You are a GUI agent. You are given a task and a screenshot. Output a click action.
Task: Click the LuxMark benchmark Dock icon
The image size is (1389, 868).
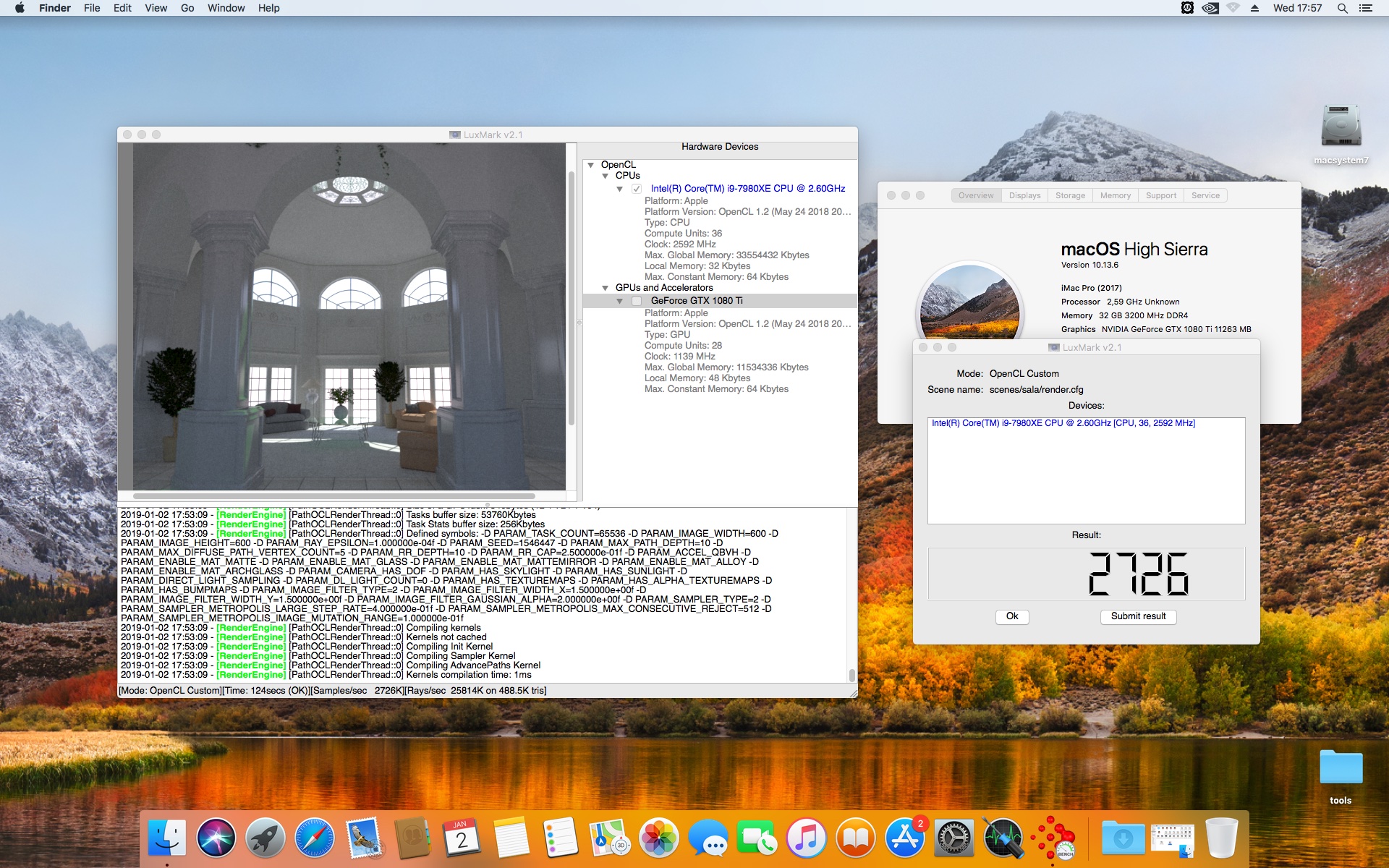tap(1053, 838)
